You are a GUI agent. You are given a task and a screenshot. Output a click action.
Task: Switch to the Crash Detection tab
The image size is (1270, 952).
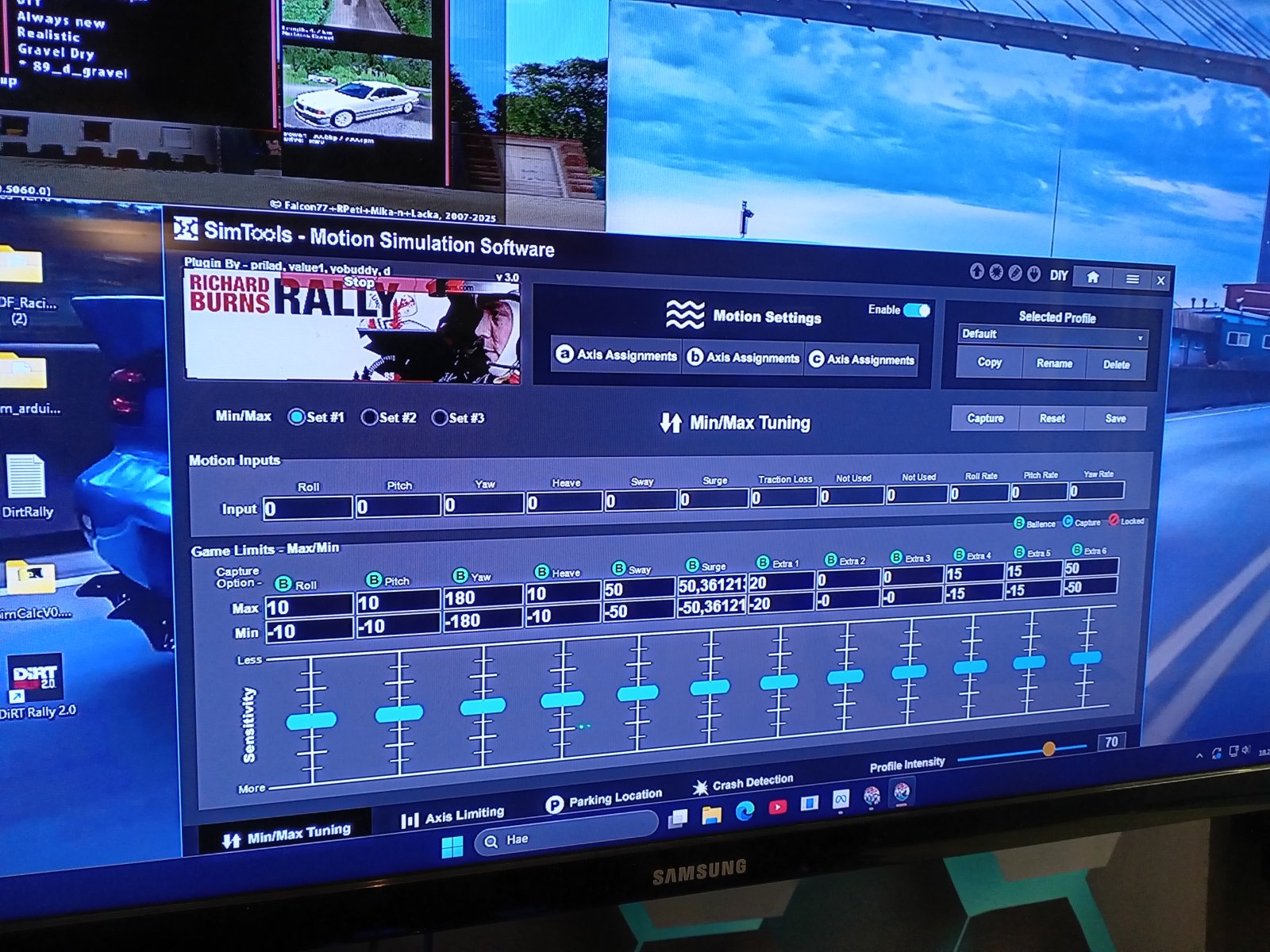tap(743, 784)
